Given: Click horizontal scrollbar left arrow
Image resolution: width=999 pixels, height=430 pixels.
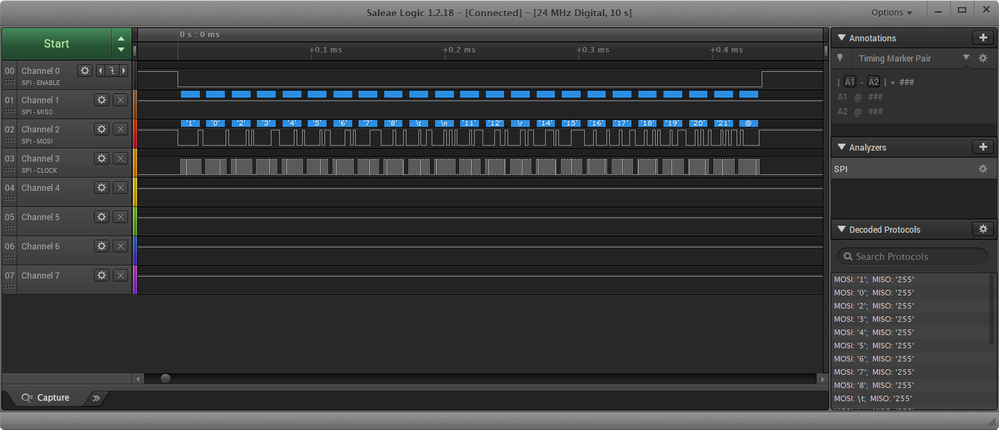Looking at the screenshot, I should [x=138, y=378].
